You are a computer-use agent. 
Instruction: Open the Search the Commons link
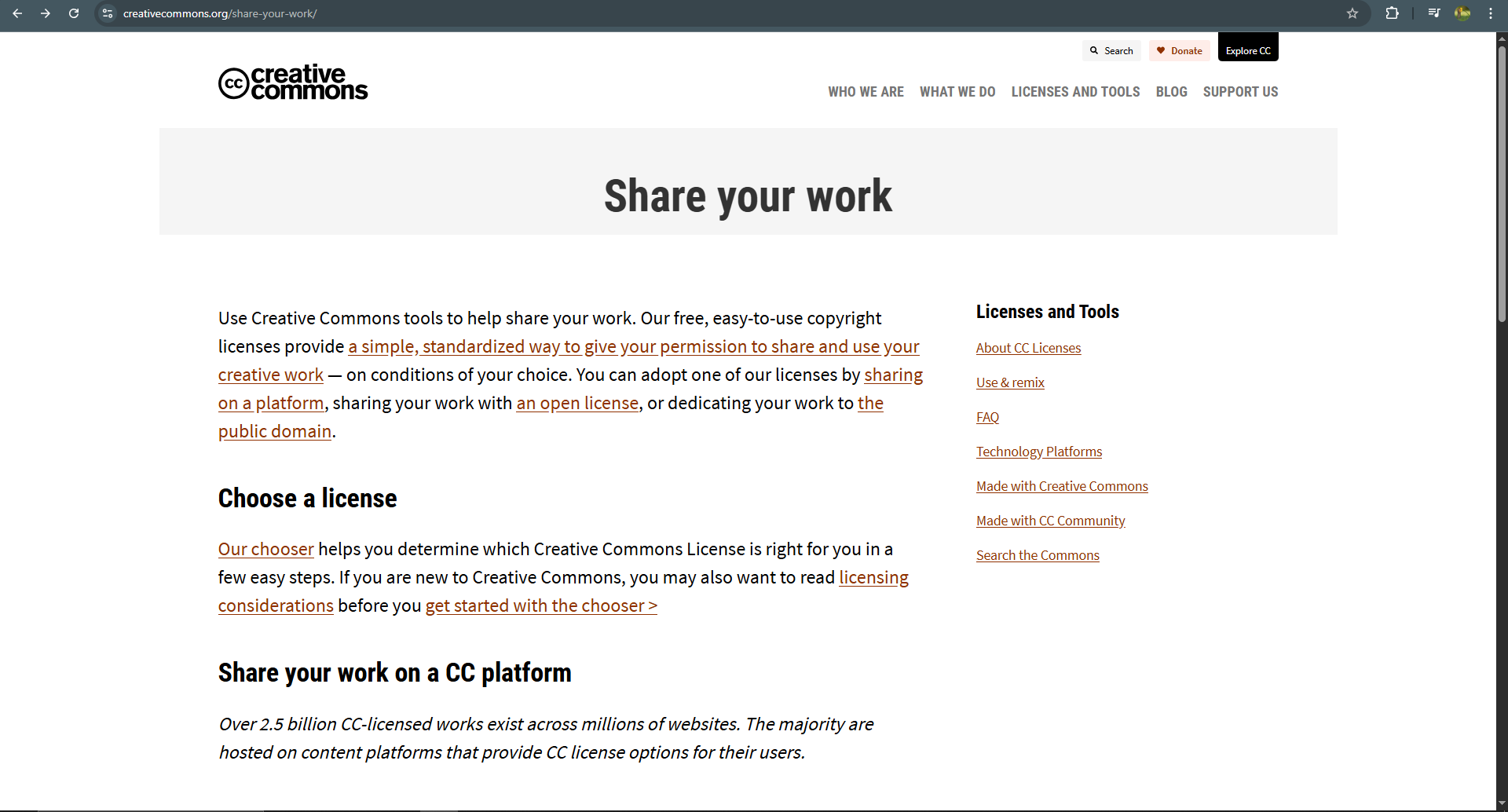coord(1038,555)
